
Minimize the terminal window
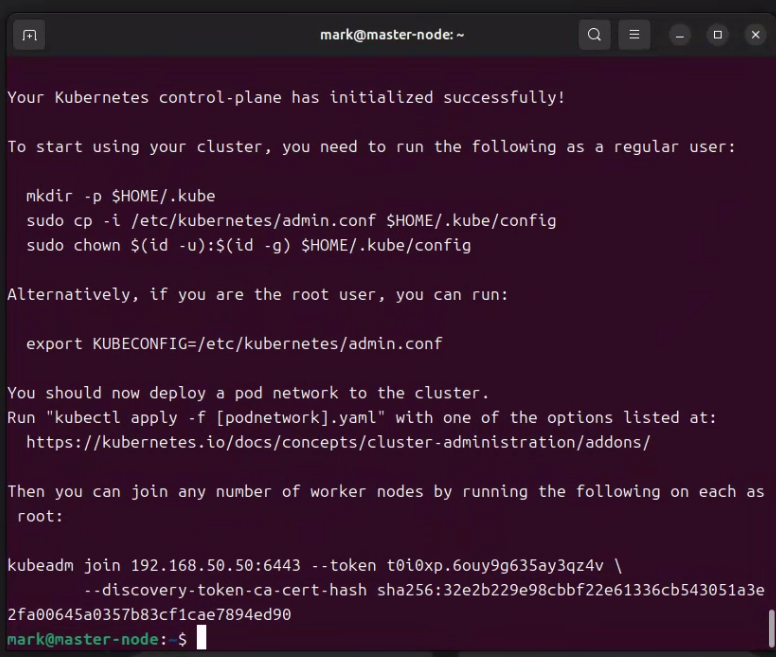(x=681, y=35)
